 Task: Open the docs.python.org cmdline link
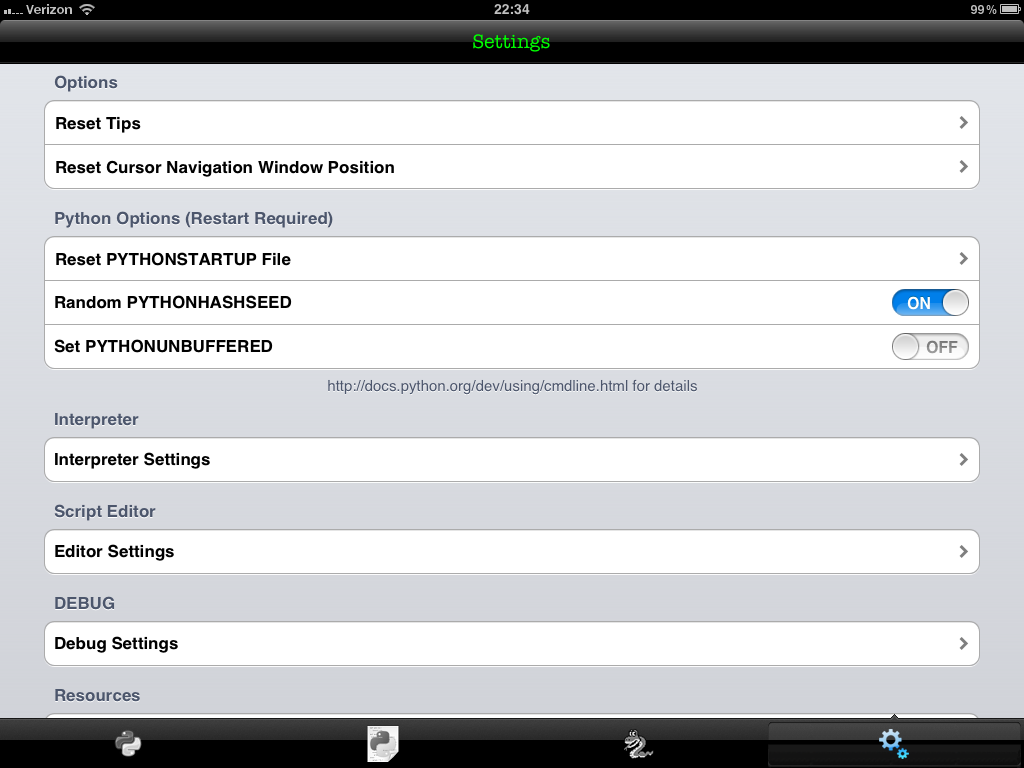tap(477, 386)
